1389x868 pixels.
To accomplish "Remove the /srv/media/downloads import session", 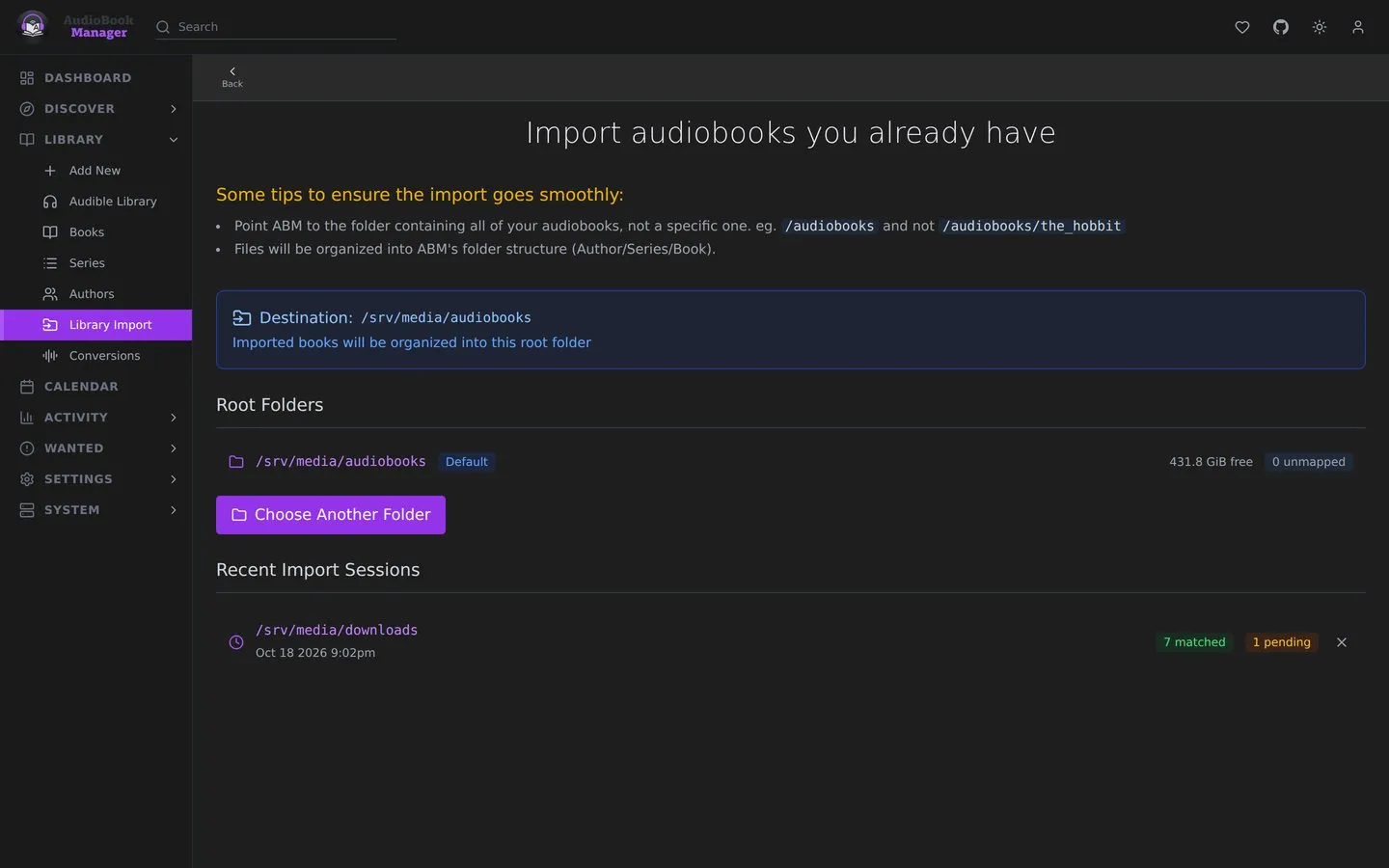I will pyautogui.click(x=1342, y=642).
